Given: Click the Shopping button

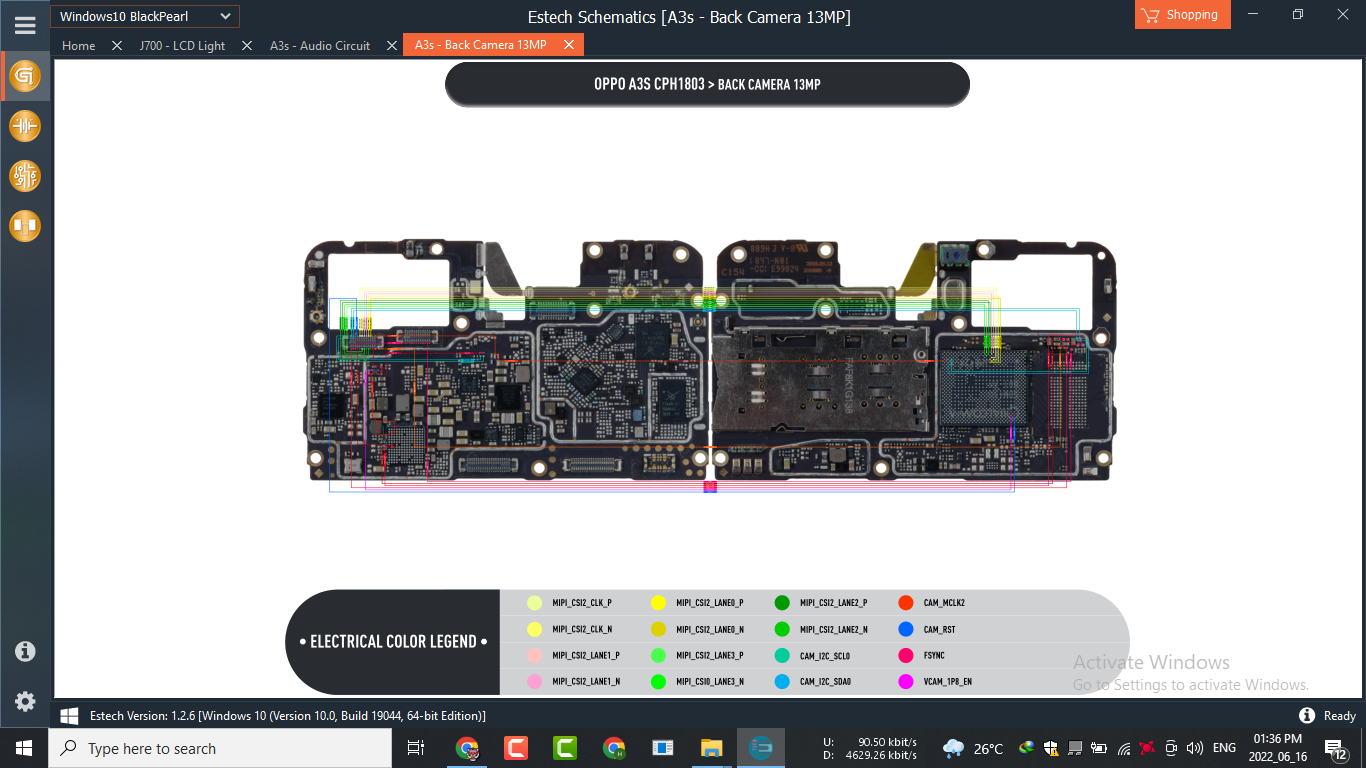Looking at the screenshot, I should (1183, 15).
